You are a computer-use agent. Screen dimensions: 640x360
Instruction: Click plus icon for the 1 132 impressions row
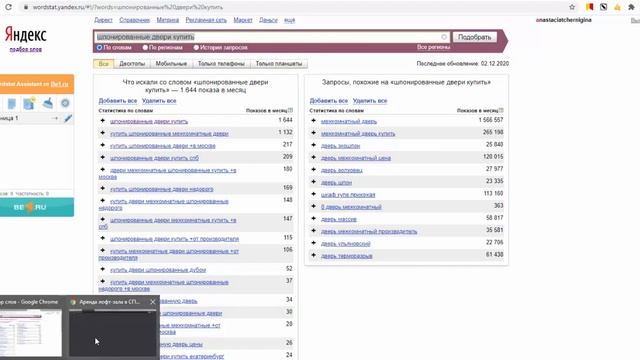[x=103, y=133]
